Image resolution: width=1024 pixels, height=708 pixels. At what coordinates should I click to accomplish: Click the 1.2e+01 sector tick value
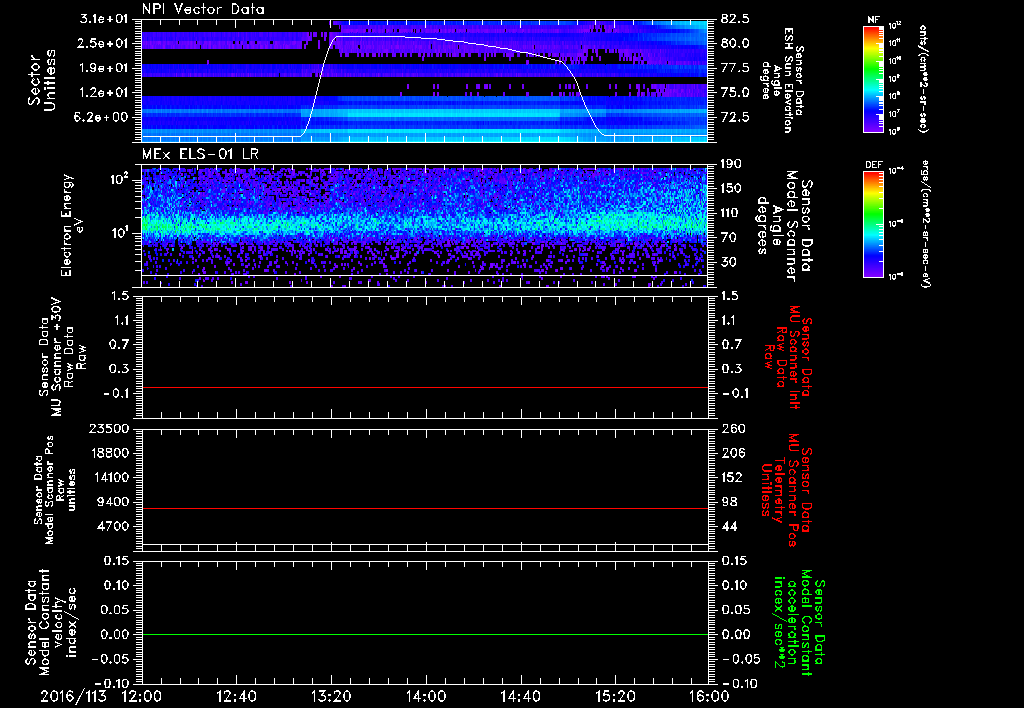105,93
